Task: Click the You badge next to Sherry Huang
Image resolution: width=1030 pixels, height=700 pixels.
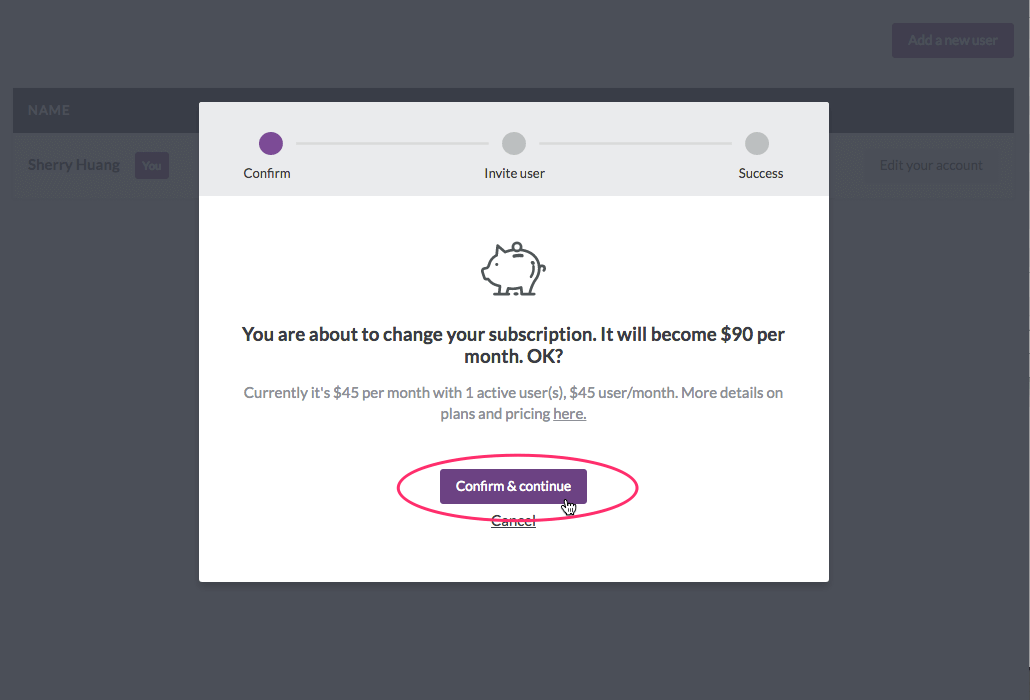Action: [152, 165]
